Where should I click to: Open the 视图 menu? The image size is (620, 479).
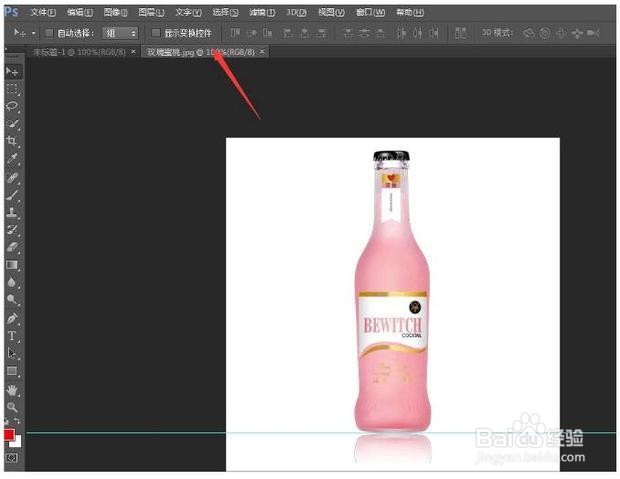pyautogui.click(x=331, y=13)
